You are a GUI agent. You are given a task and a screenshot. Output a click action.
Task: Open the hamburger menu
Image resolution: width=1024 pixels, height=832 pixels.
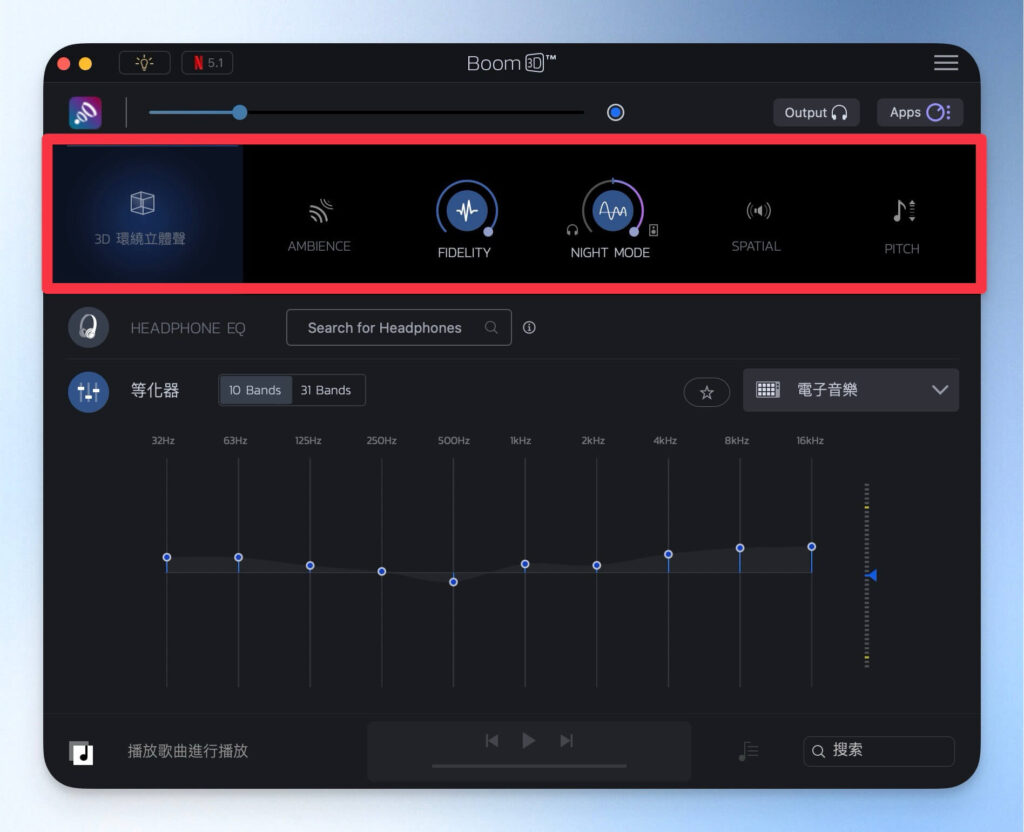[x=945, y=63]
